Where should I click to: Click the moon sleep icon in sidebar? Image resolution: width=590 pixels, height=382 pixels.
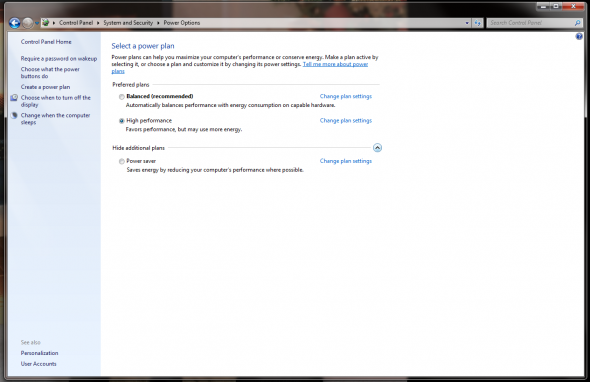pos(14,116)
